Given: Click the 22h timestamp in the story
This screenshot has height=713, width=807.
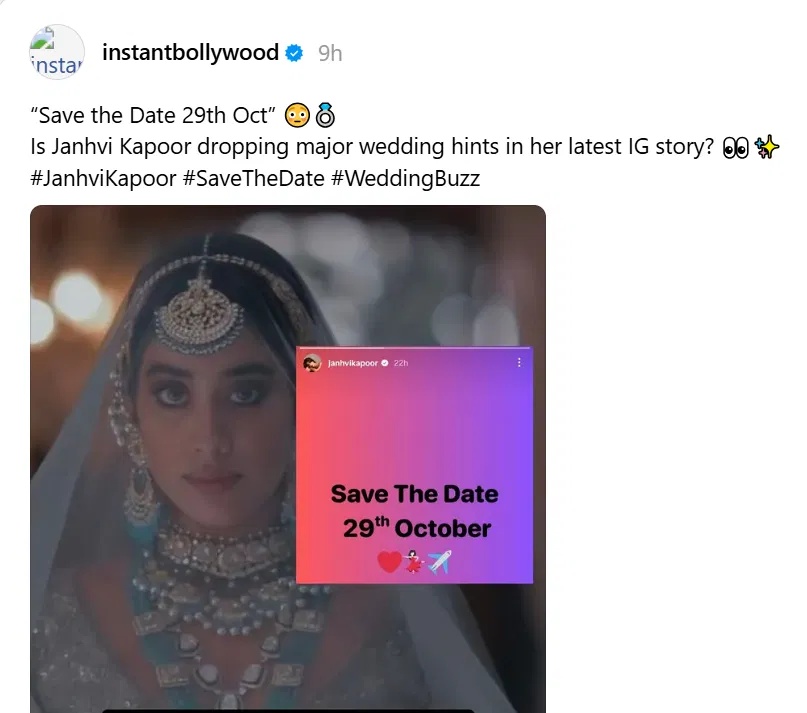Looking at the screenshot, I should click(x=402, y=362).
